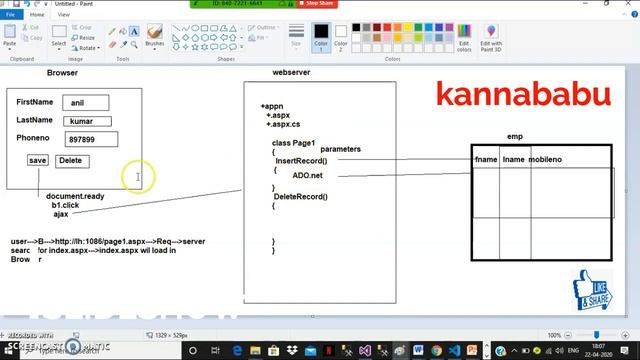Choose the Cloud callout shape
640x360 pixels.
[x=233, y=47]
